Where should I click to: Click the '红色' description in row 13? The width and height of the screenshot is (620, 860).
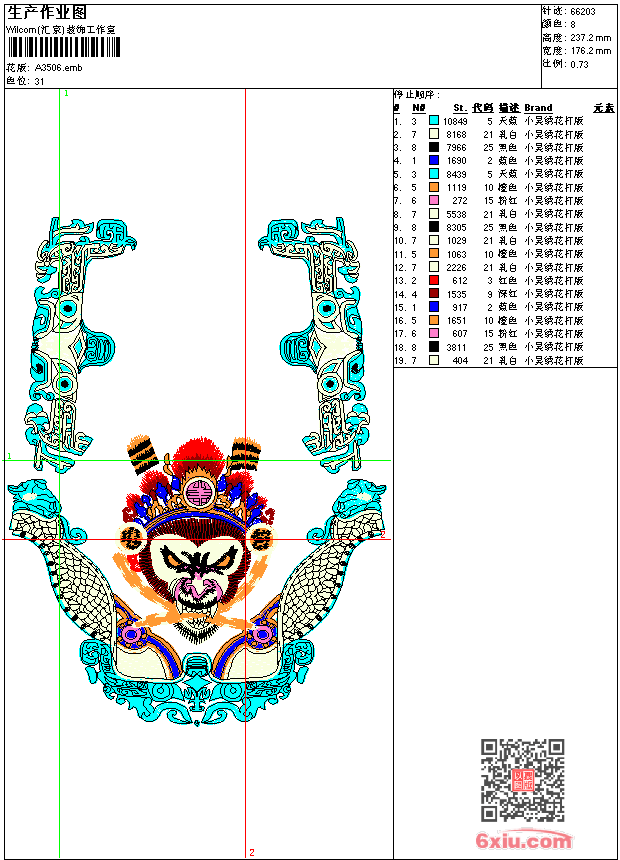point(508,280)
